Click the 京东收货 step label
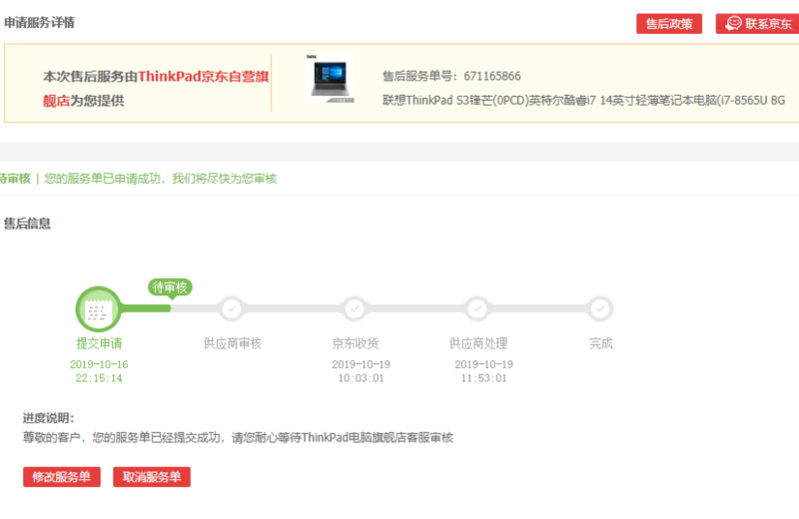This screenshot has width=799, height=519. (x=355, y=344)
